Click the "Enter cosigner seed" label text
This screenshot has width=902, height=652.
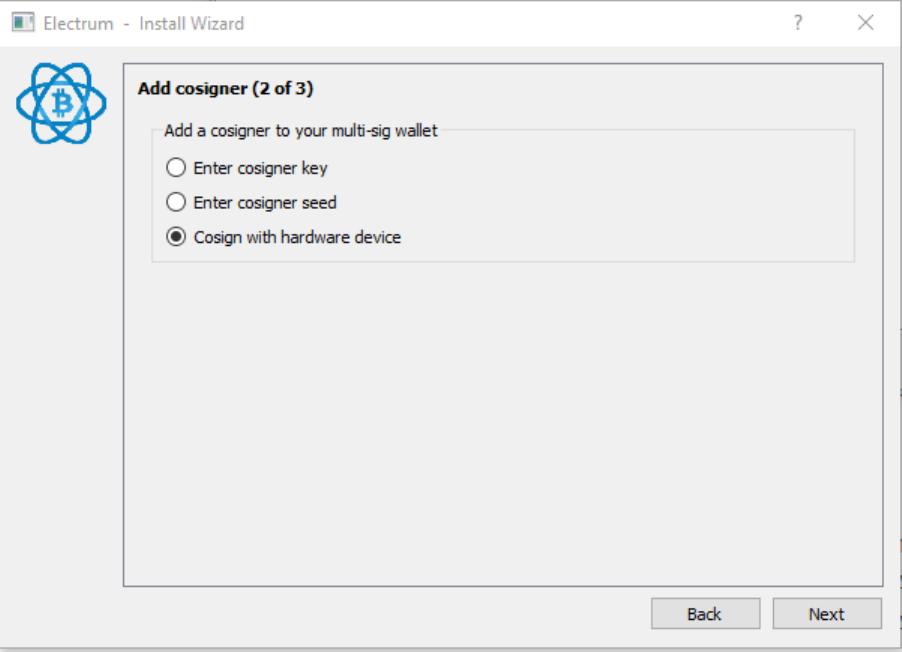[x=265, y=202]
